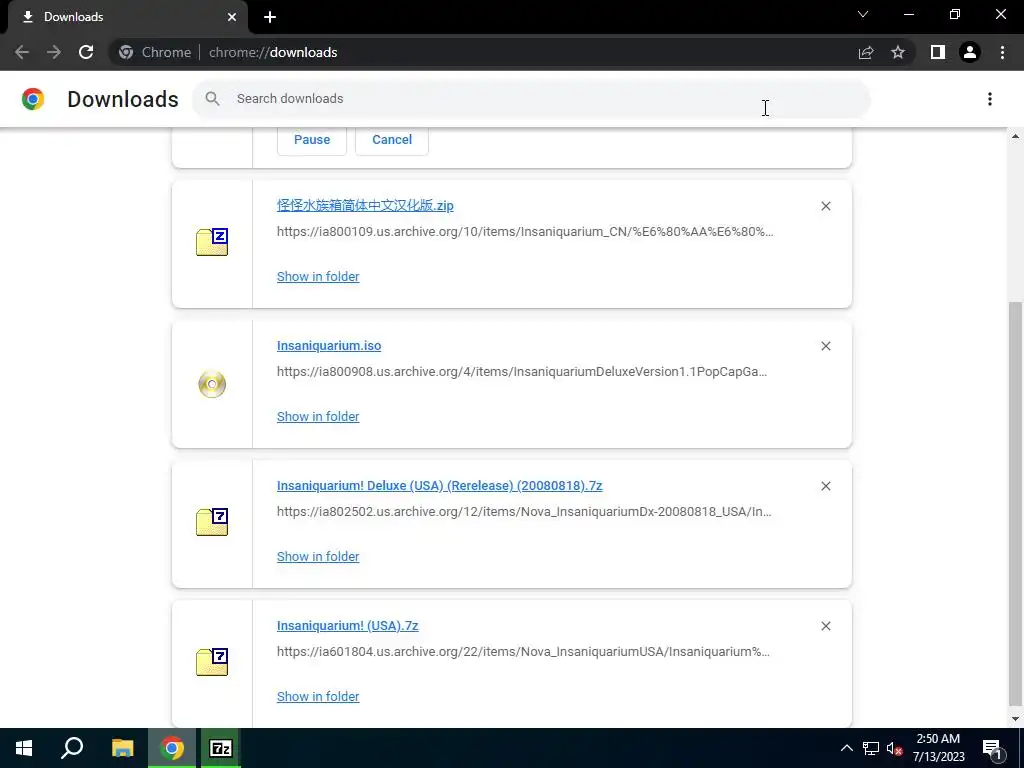The width and height of the screenshot is (1024, 768).
Task: Click the magnifier icon in search downloads
Action: coord(212,99)
